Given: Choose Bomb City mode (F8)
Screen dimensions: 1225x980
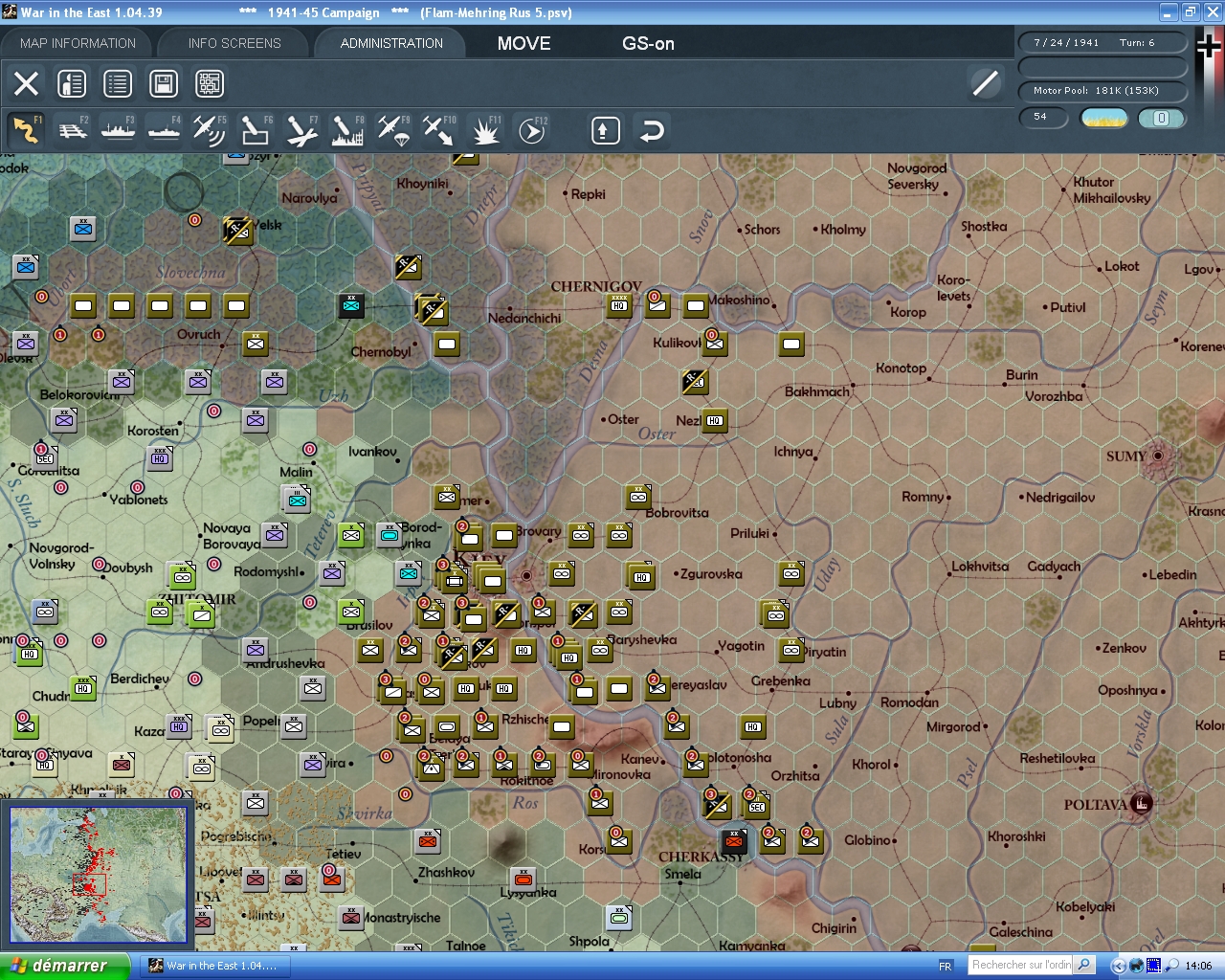Looking at the screenshot, I should pyautogui.click(x=346, y=130).
